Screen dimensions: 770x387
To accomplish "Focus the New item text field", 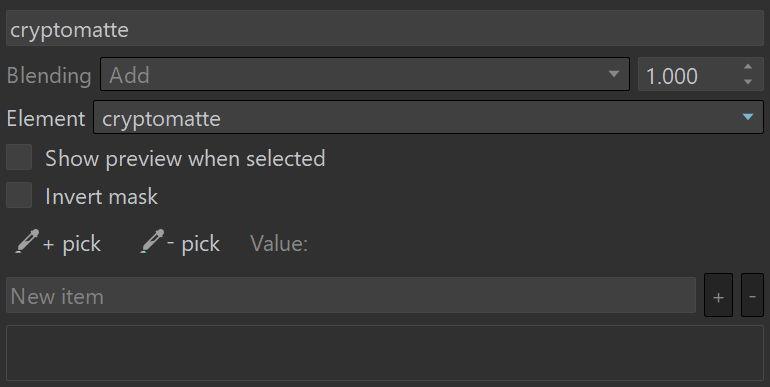I will point(351,295).
